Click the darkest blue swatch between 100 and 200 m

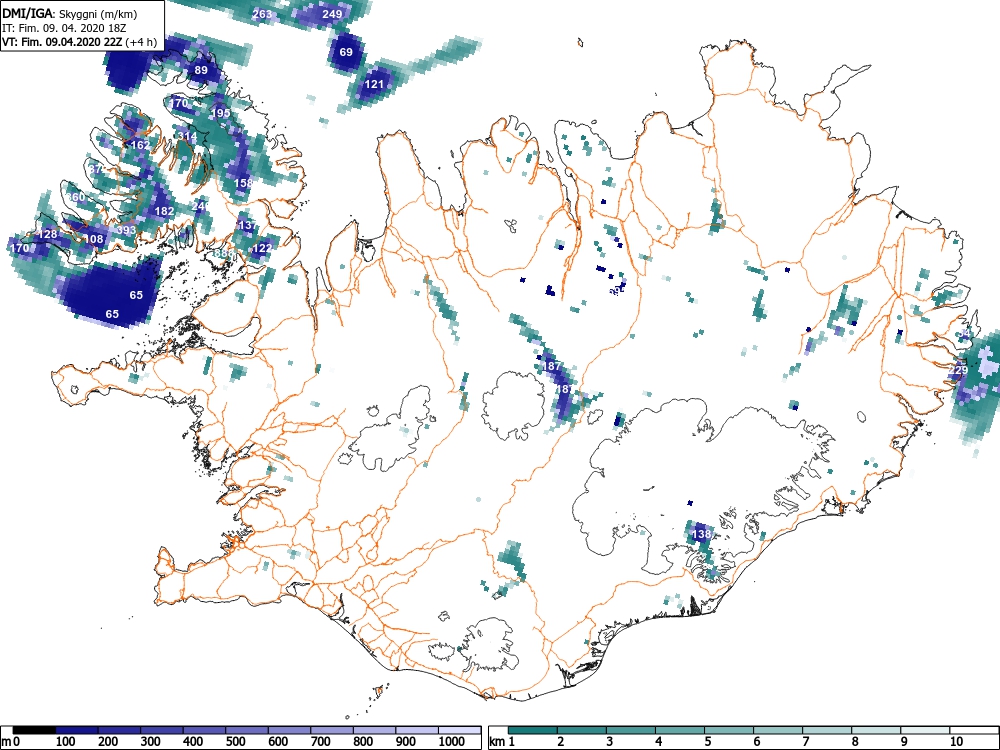pos(77,730)
